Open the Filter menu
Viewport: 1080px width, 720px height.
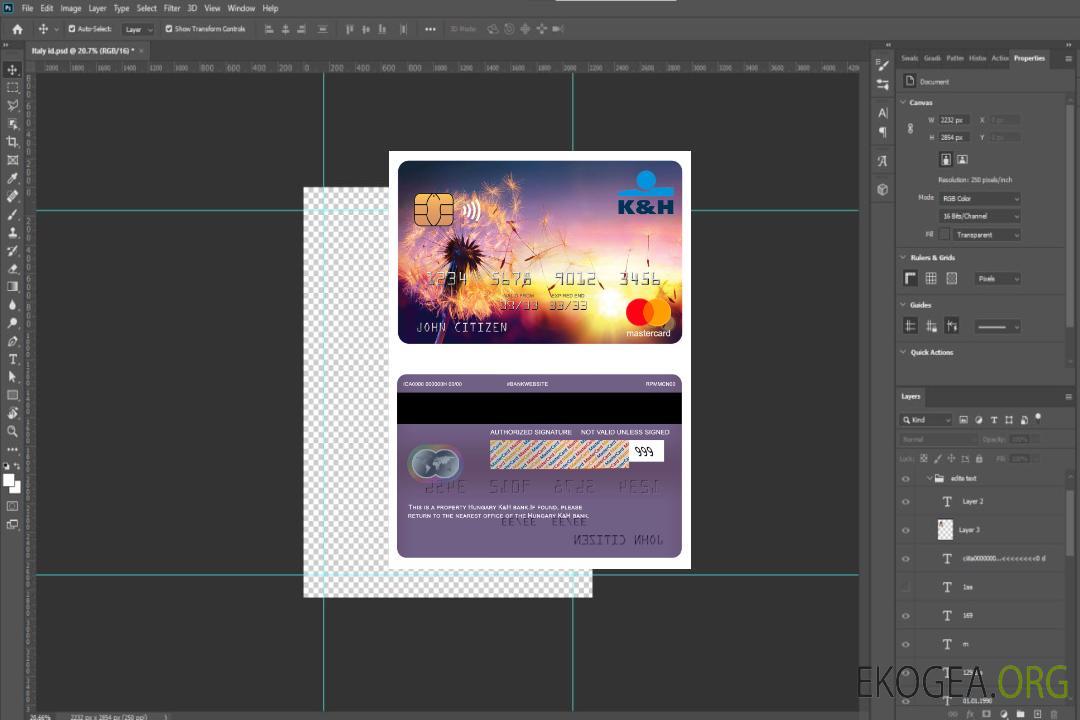coord(172,8)
